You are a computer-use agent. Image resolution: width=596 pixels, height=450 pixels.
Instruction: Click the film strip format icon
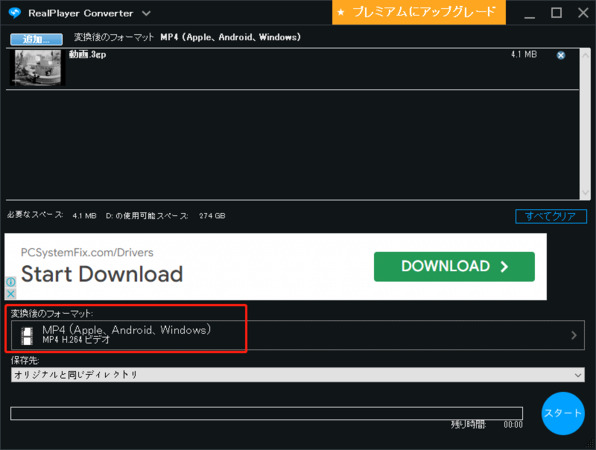[27, 336]
